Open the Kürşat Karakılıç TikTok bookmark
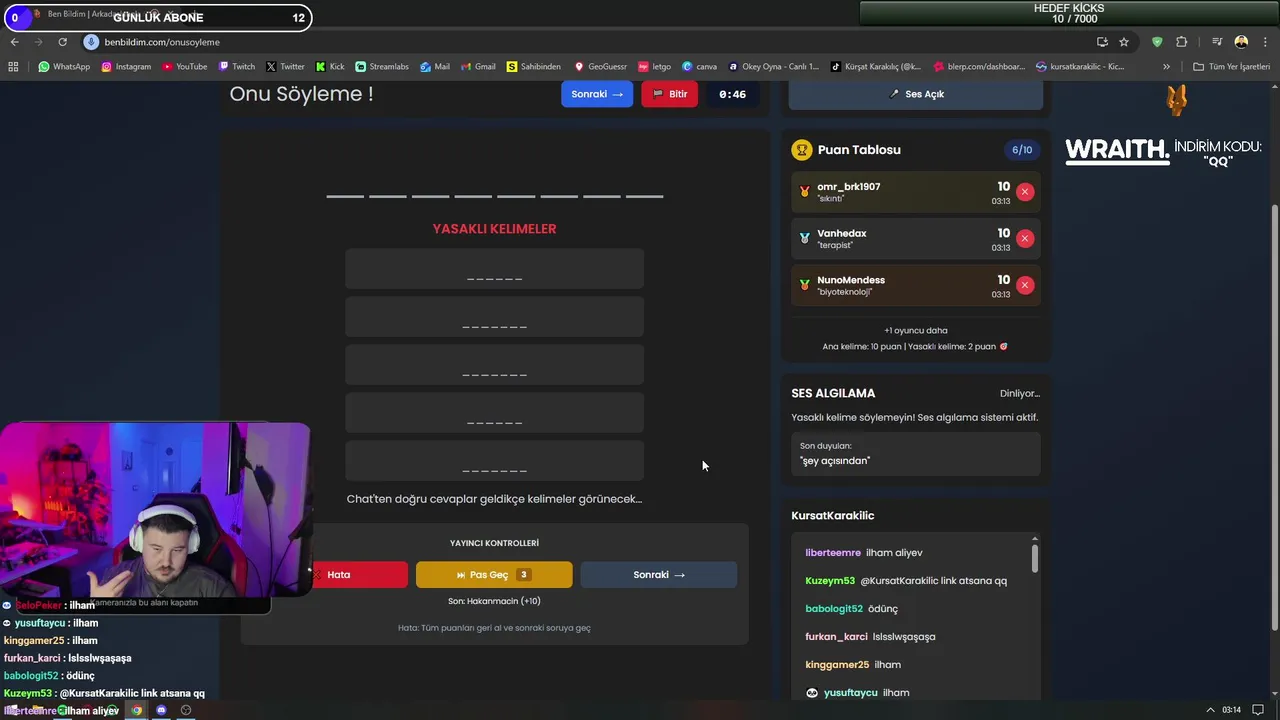Image resolution: width=1280 pixels, height=720 pixels. 876,67
